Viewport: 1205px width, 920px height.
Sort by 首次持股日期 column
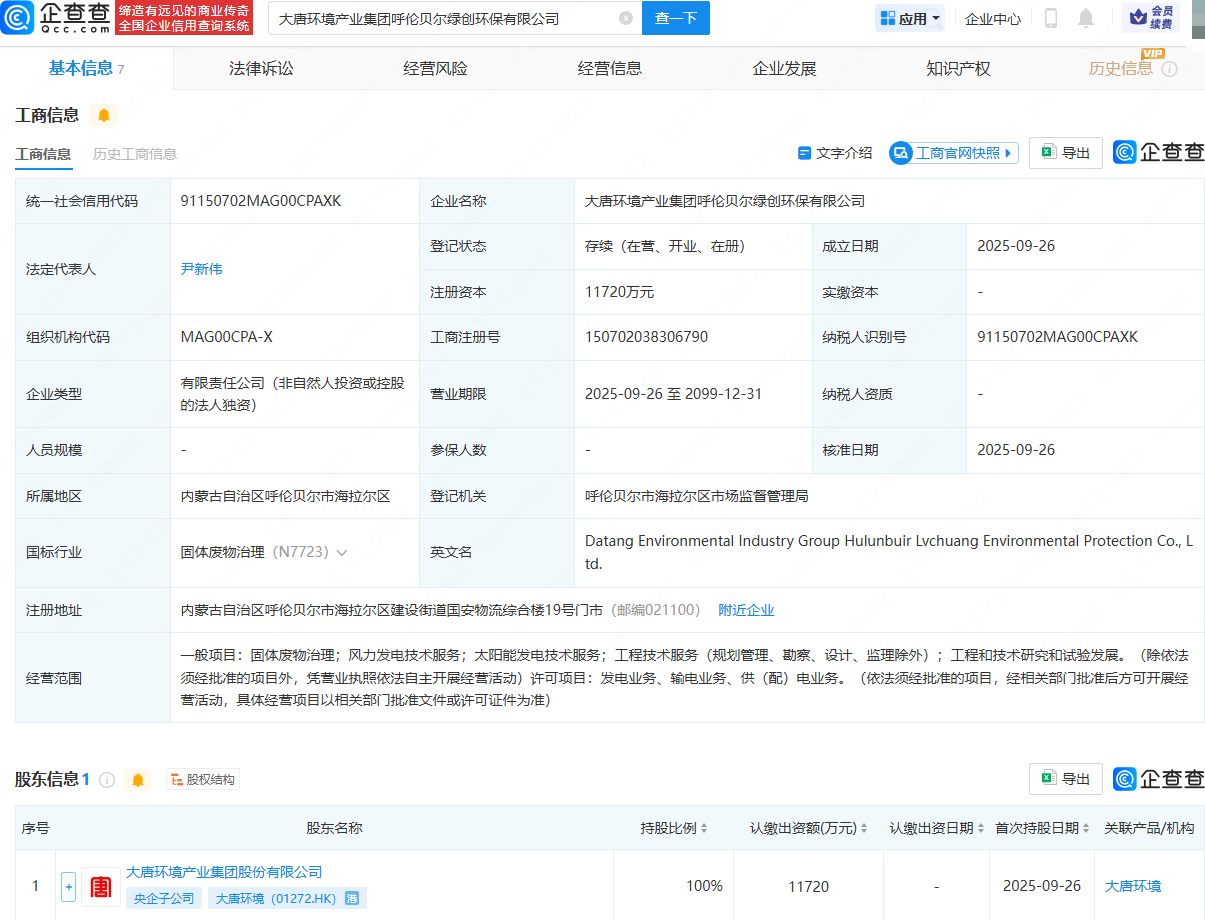(1086, 828)
